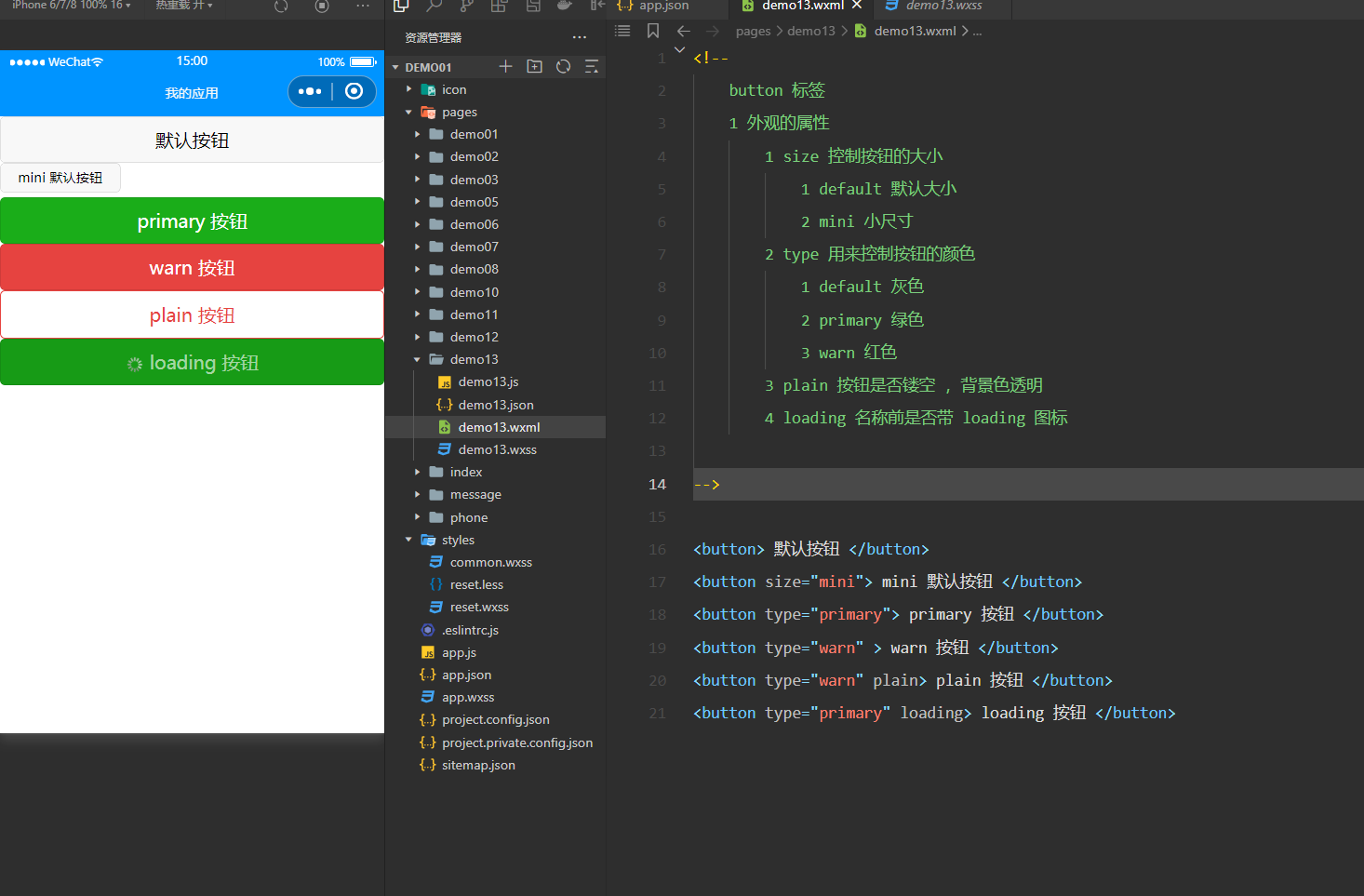The width and height of the screenshot is (1364, 896).
Task: Click the pages breadcrumb segment
Action: click(753, 31)
